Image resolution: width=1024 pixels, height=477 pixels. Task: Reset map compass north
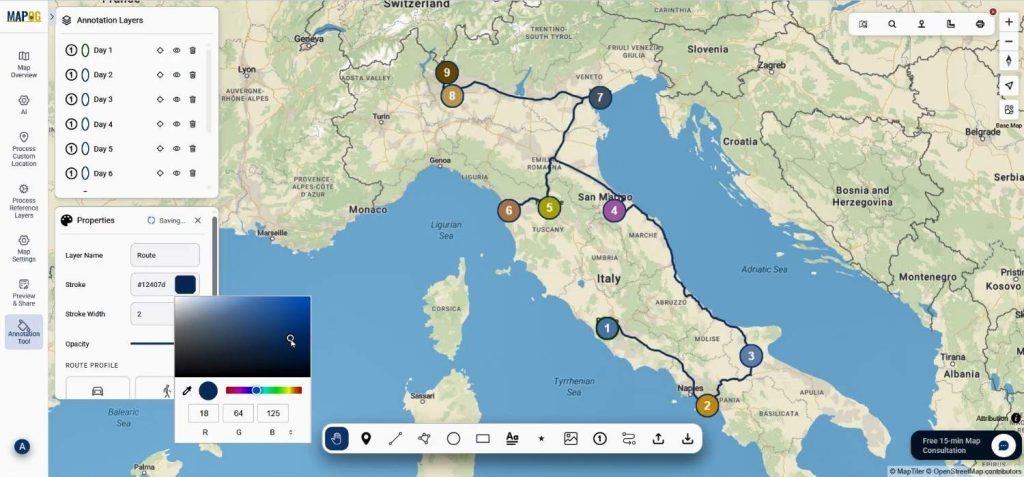(1009, 60)
